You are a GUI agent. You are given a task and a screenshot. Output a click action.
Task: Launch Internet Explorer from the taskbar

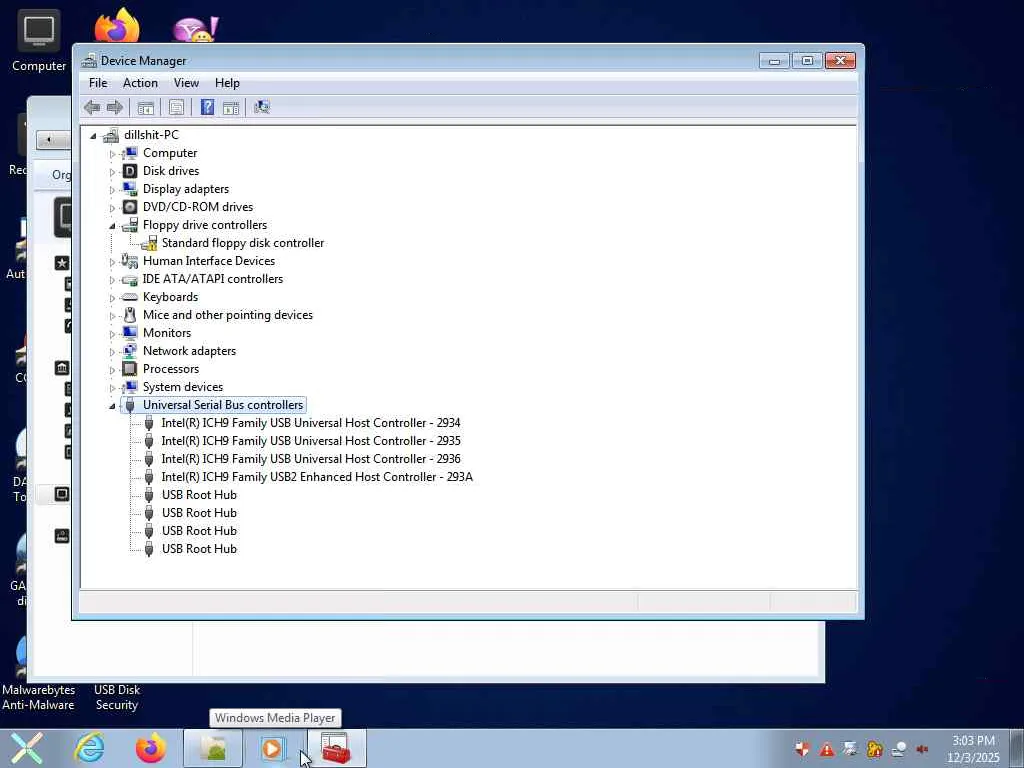pos(89,748)
